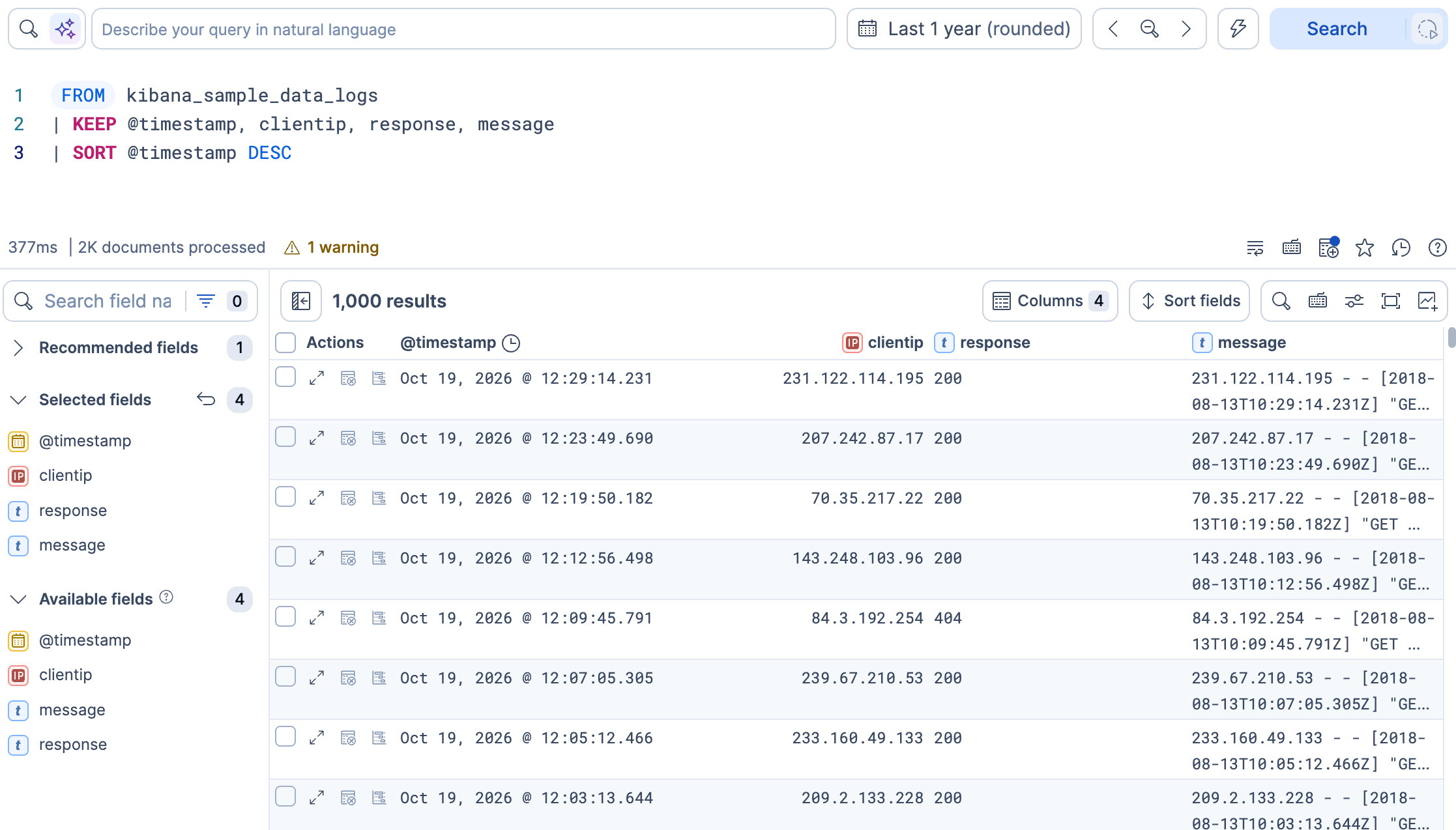
Task: Select @timestamp under Available fields
Action: point(85,640)
